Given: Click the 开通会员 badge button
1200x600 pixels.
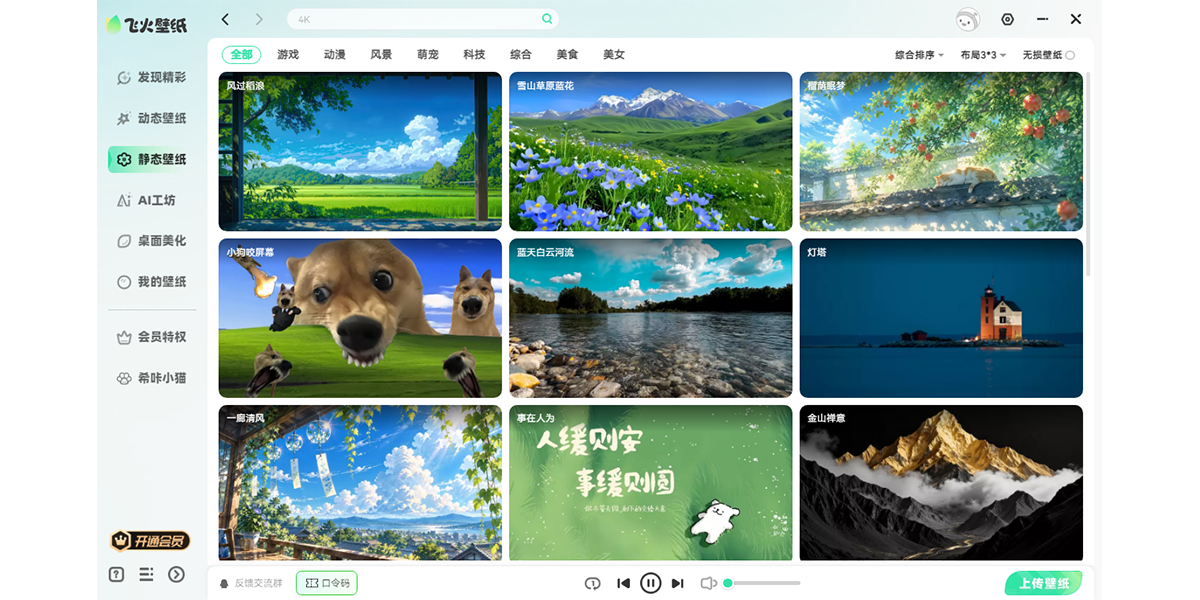Looking at the screenshot, I should tap(150, 541).
